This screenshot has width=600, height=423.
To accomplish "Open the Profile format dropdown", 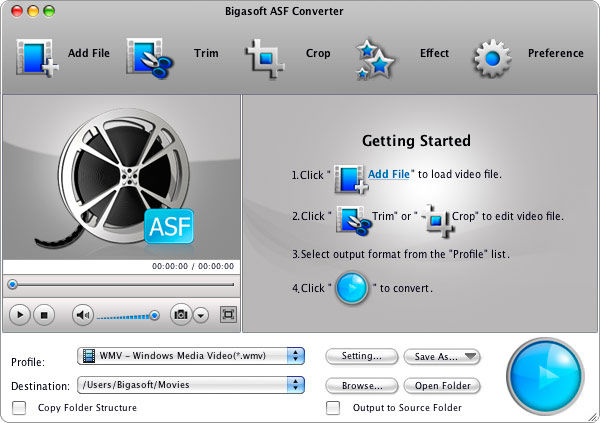I will point(191,356).
